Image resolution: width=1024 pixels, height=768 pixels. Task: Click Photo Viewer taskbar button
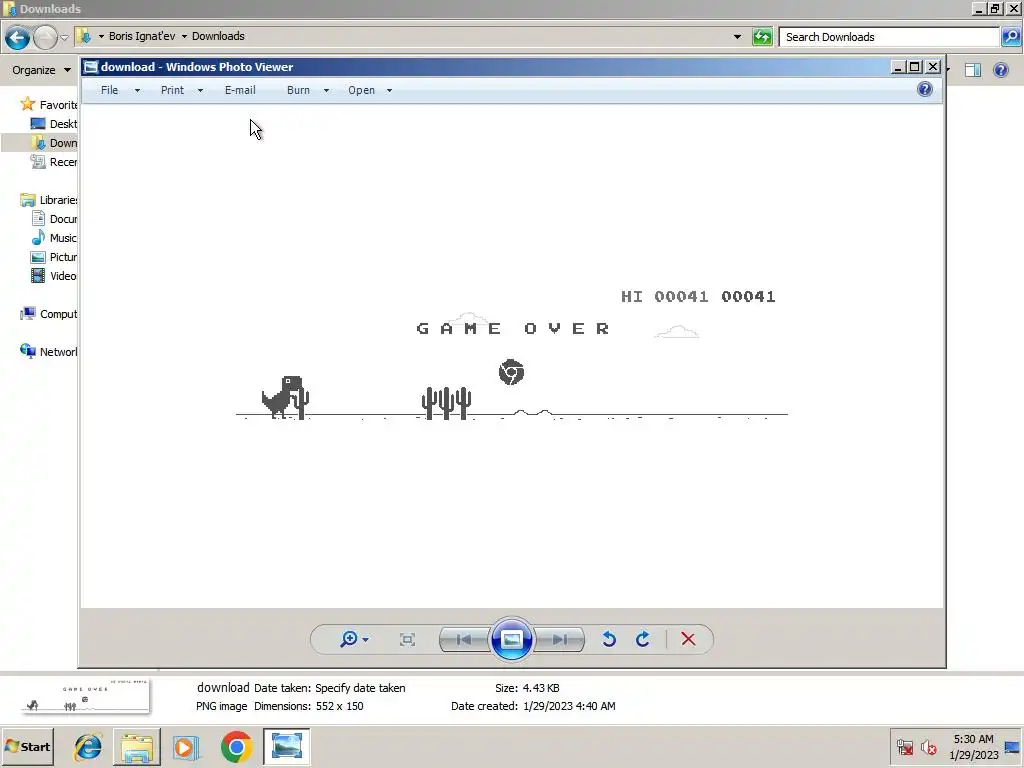286,746
